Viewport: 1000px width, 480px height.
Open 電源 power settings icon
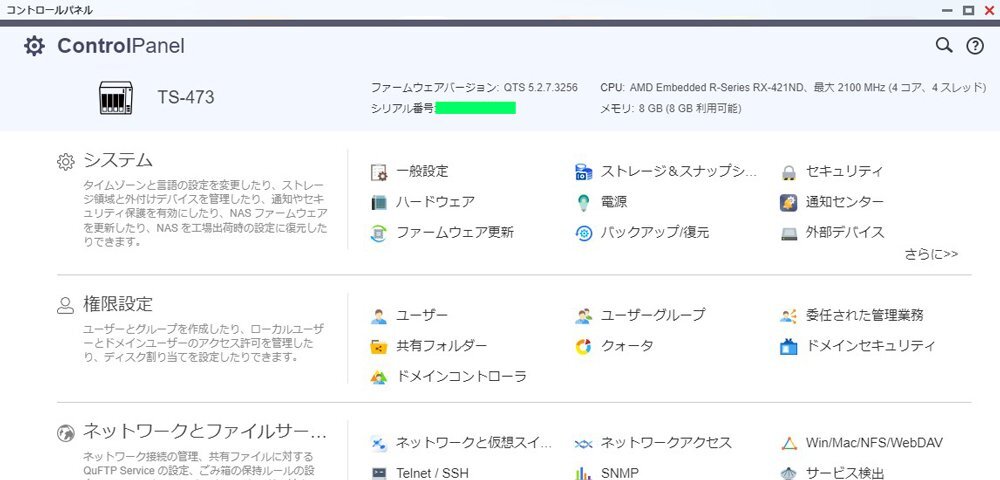pos(584,202)
